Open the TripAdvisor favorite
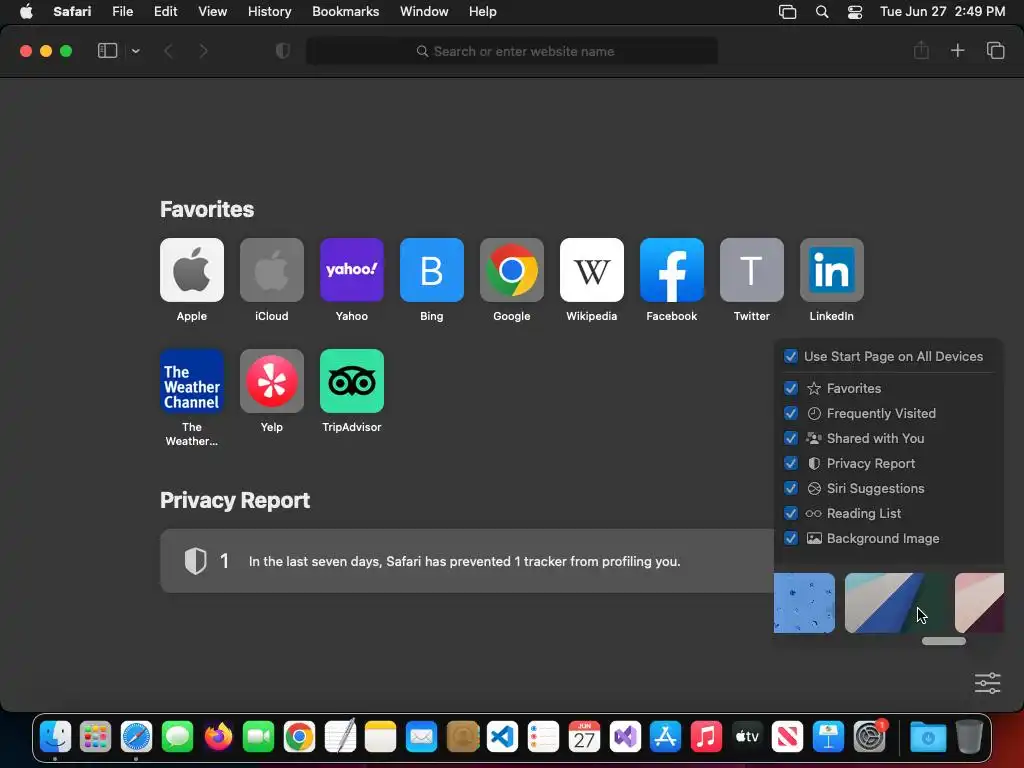 pyautogui.click(x=351, y=381)
